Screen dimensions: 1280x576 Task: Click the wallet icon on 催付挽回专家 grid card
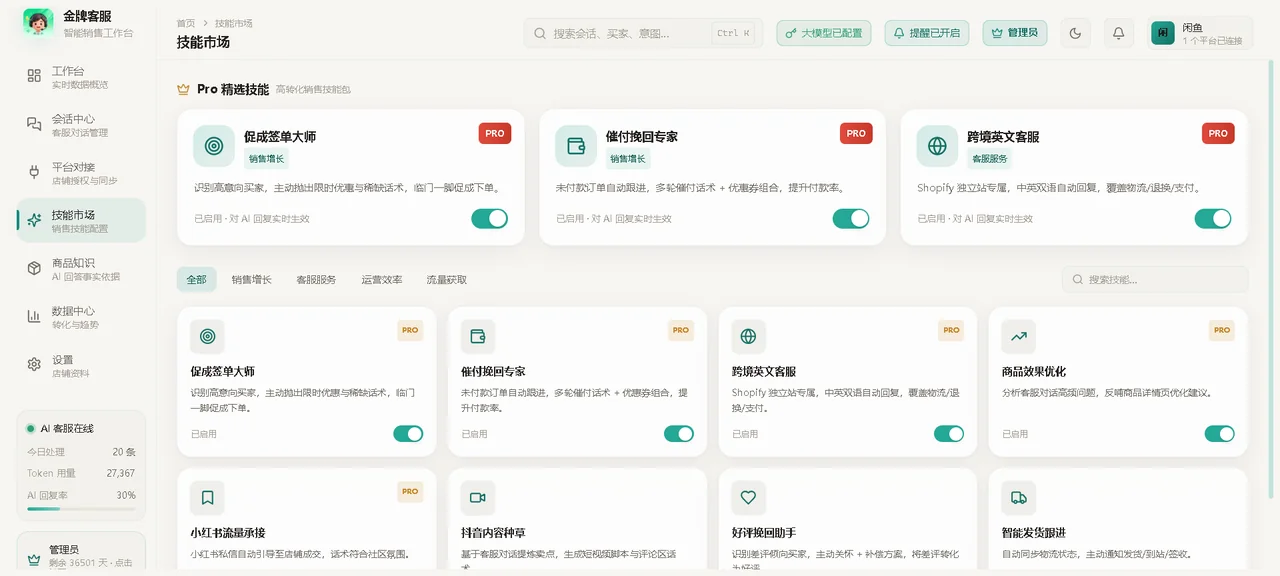pos(478,337)
